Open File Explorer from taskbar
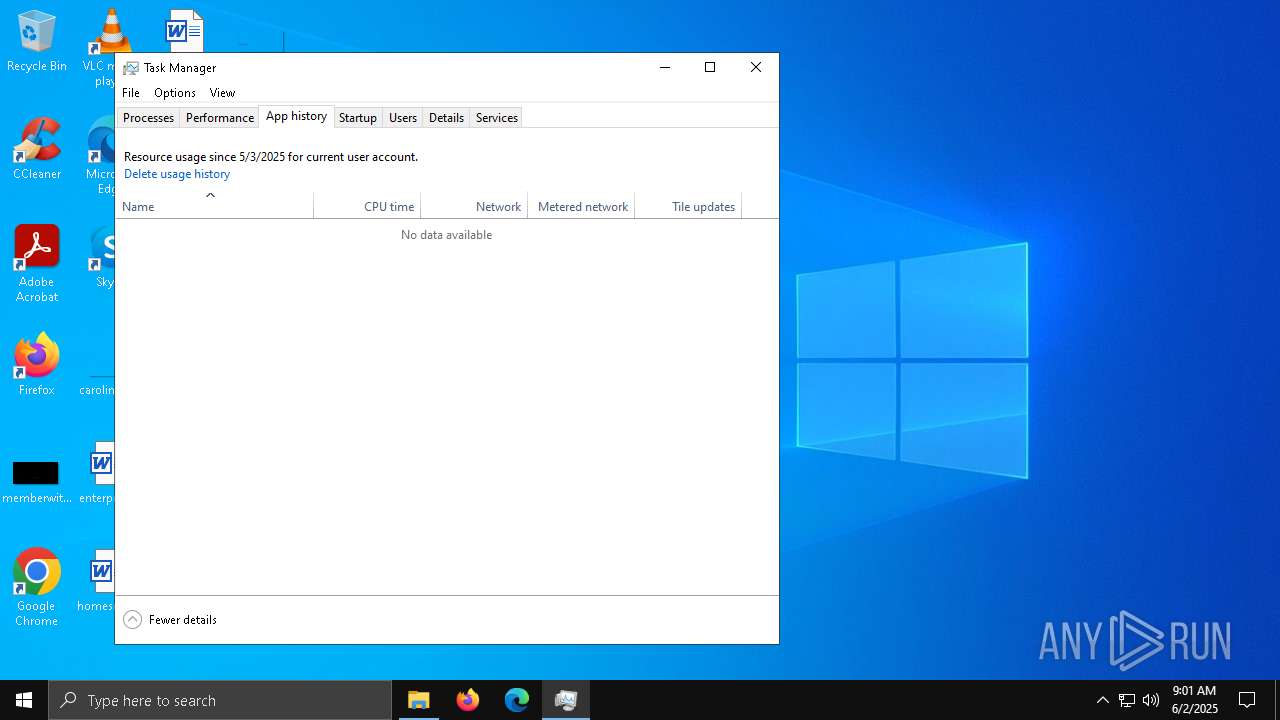 (419, 700)
